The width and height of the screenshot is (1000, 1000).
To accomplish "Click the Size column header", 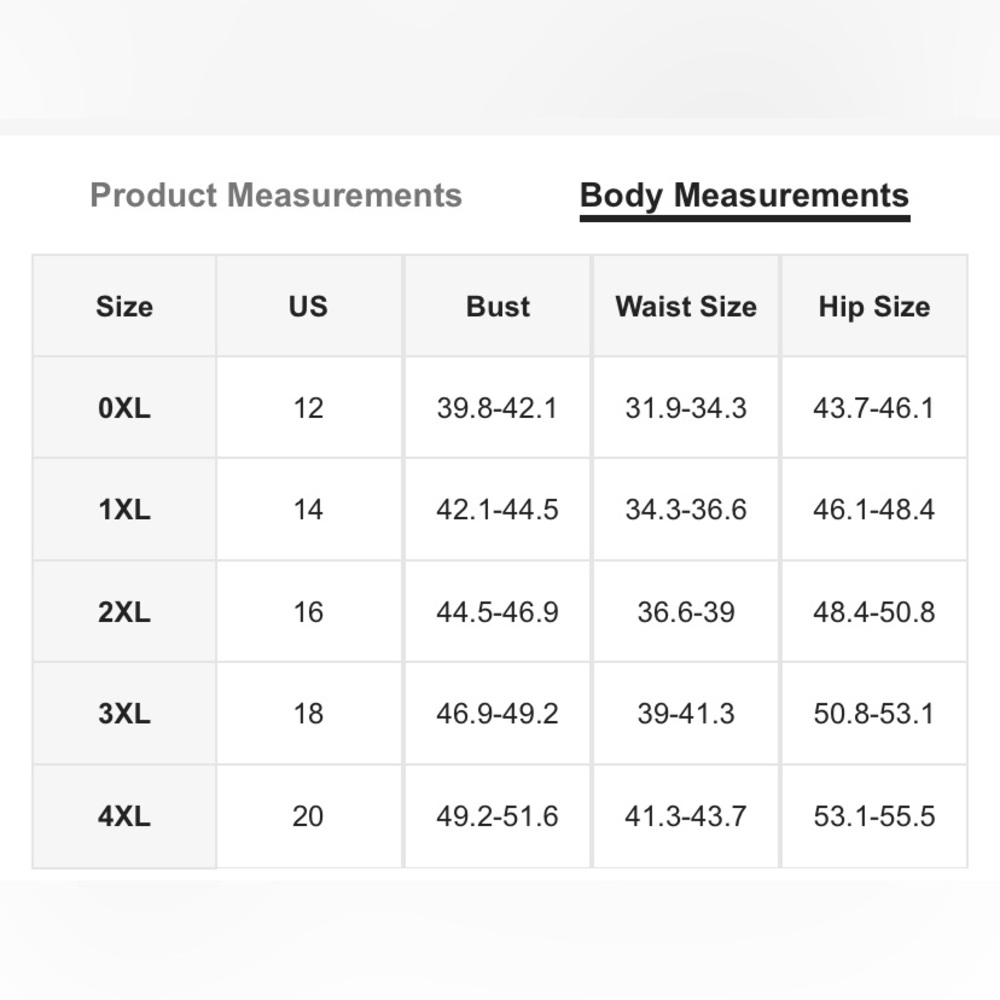I will 124,307.
